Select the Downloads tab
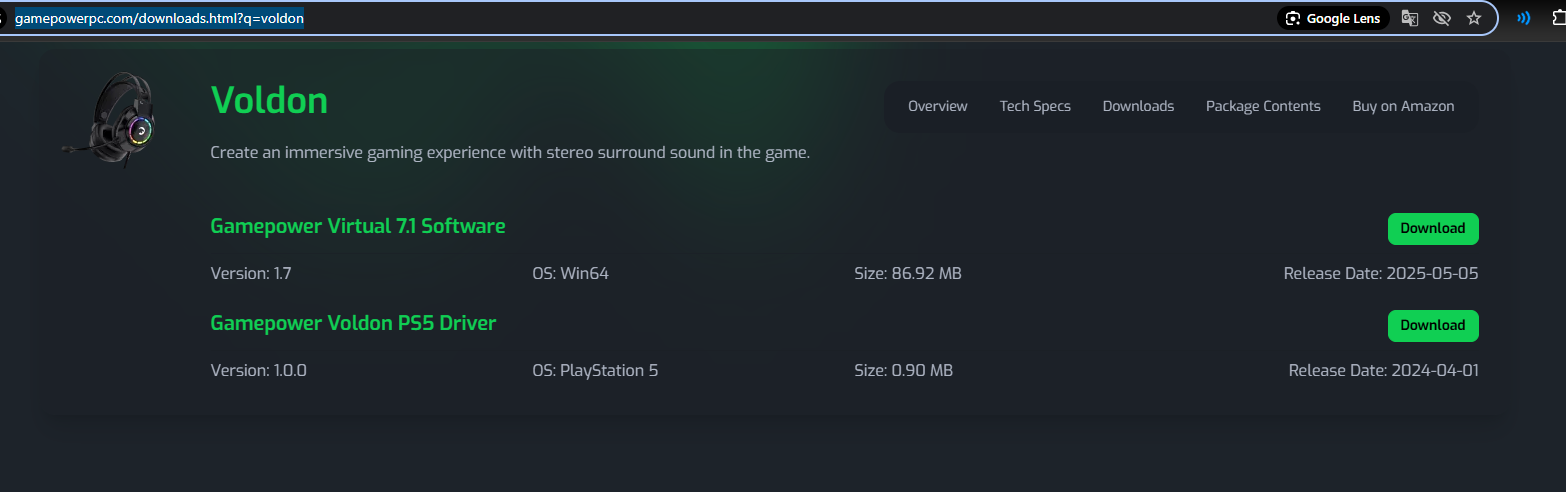 1138,106
